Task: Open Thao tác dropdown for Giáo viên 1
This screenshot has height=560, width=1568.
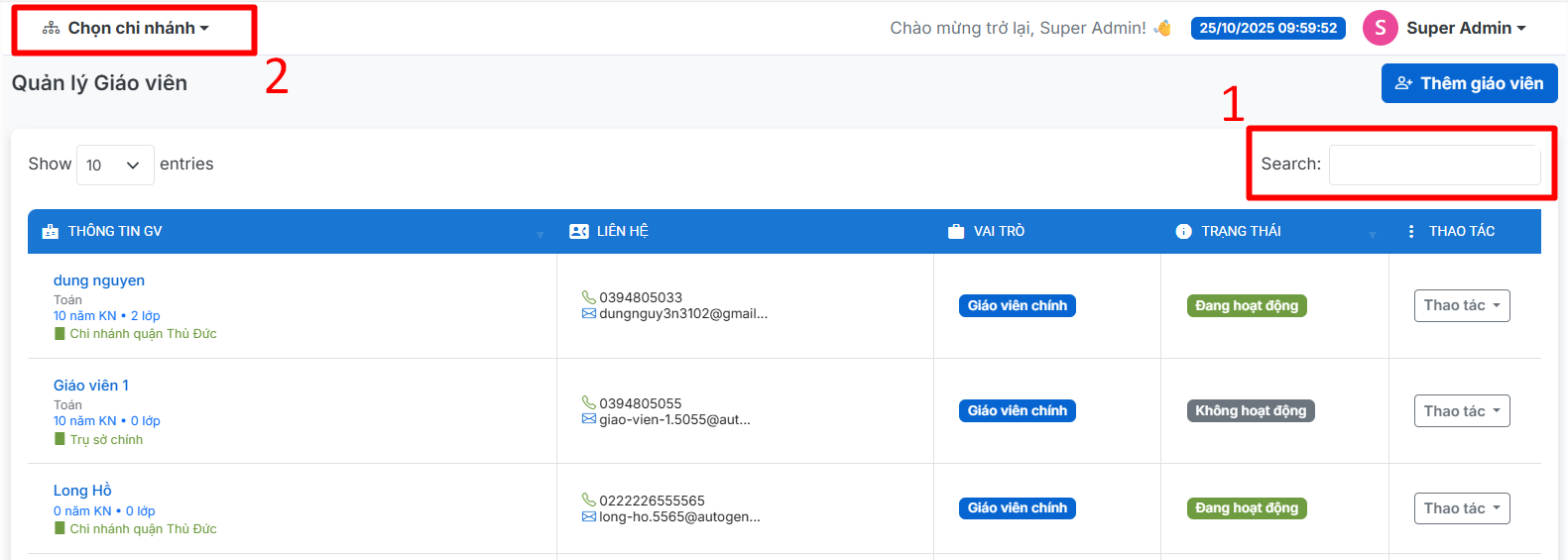Action: pos(1461,411)
